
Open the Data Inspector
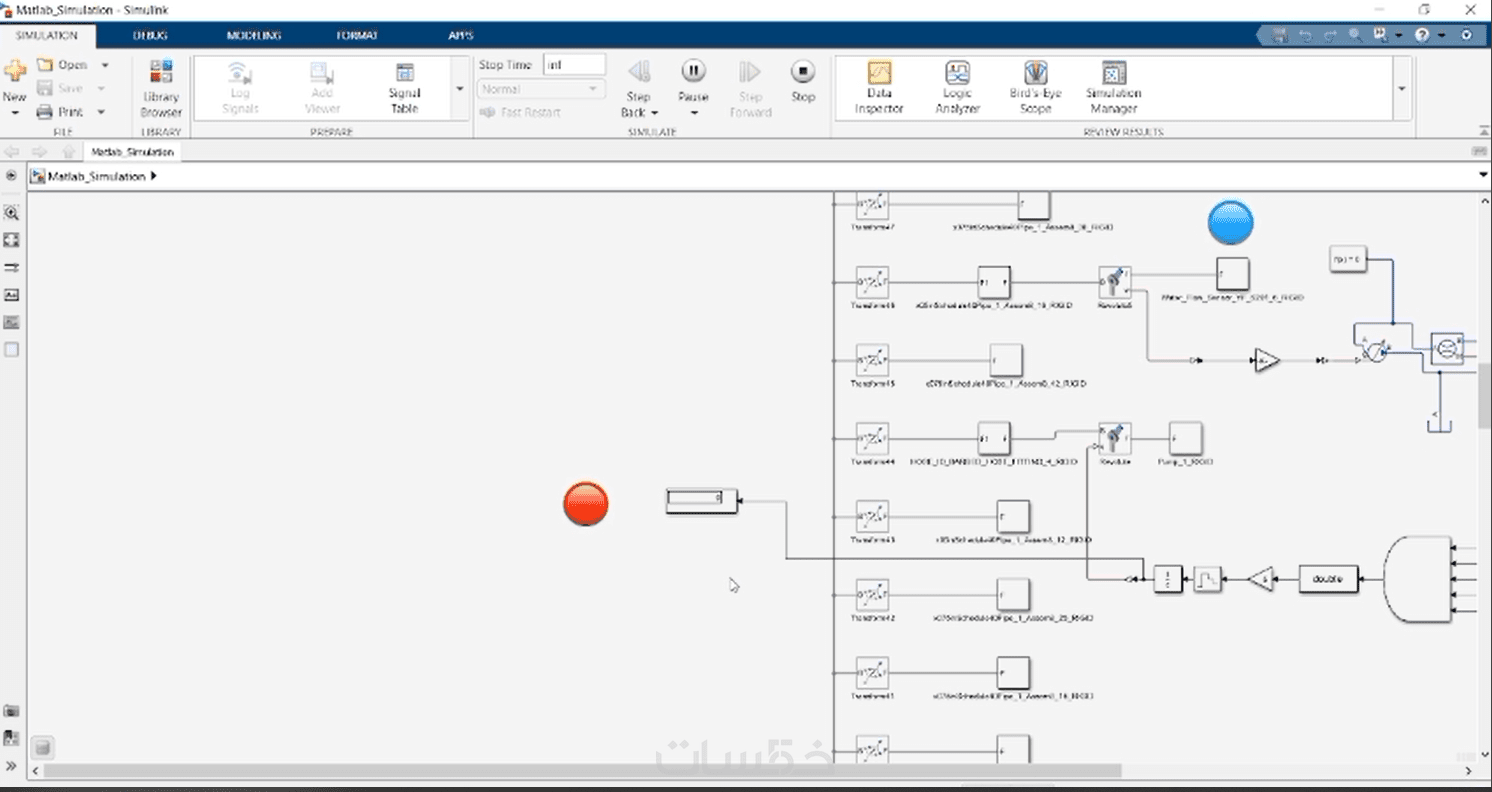coord(879,88)
